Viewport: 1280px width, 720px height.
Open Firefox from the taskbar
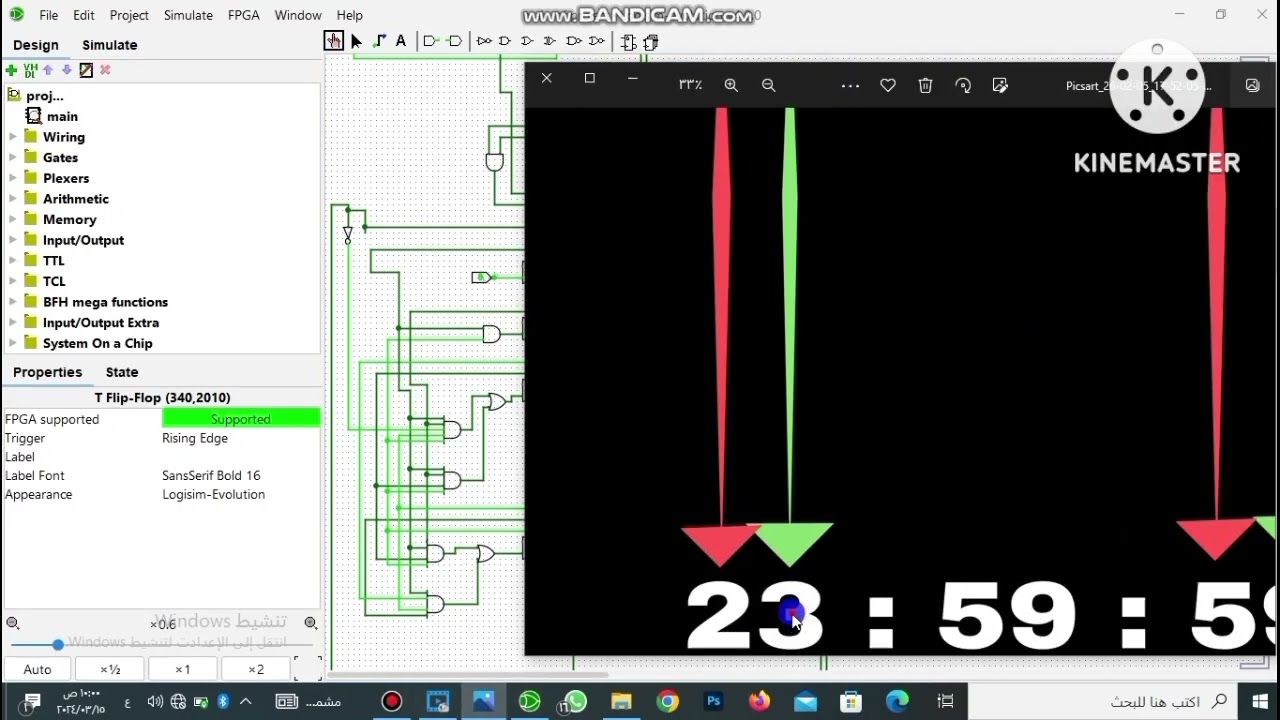click(x=760, y=701)
